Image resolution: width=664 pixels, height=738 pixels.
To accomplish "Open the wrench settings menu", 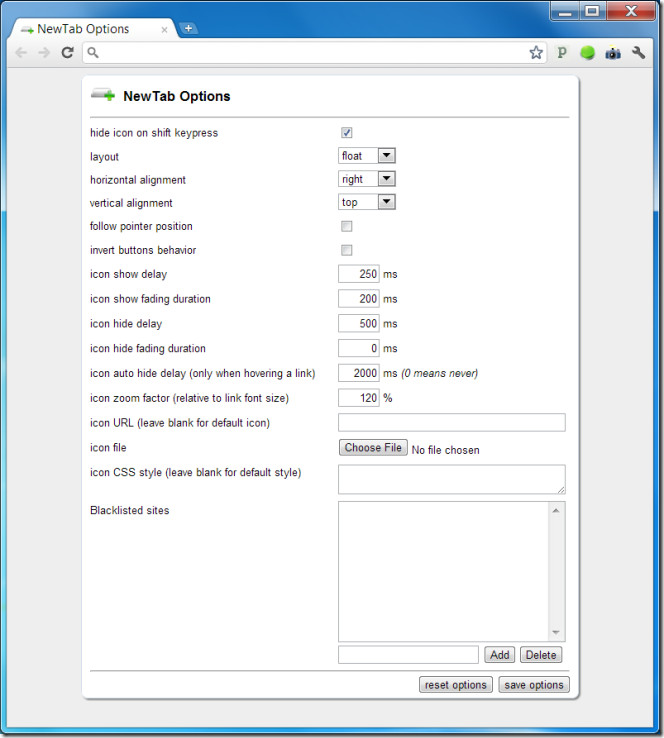I will 638,53.
